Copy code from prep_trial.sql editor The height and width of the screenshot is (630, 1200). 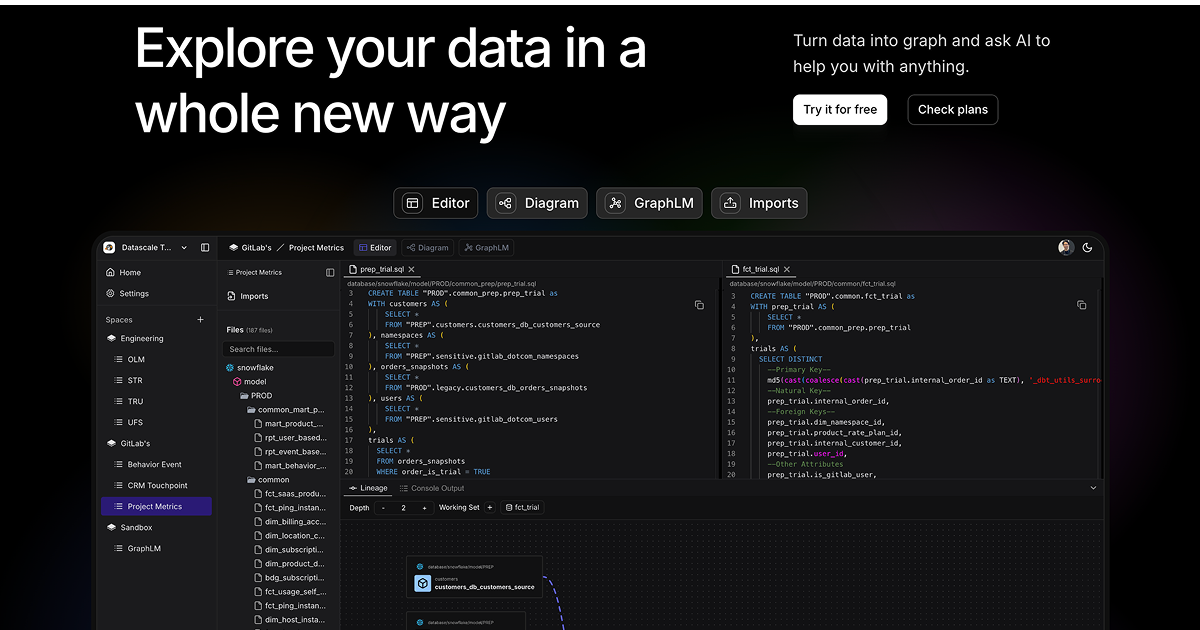point(699,305)
